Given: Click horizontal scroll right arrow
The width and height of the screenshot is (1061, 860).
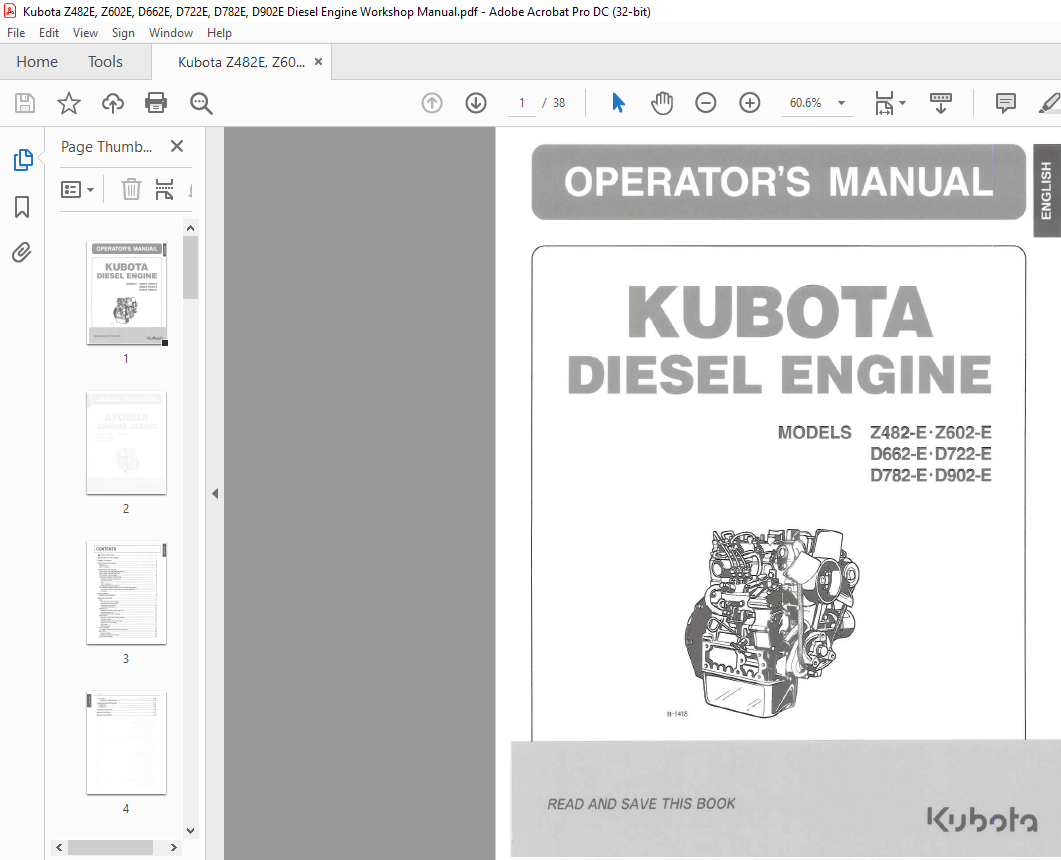Looking at the screenshot, I should pyautogui.click(x=174, y=847).
